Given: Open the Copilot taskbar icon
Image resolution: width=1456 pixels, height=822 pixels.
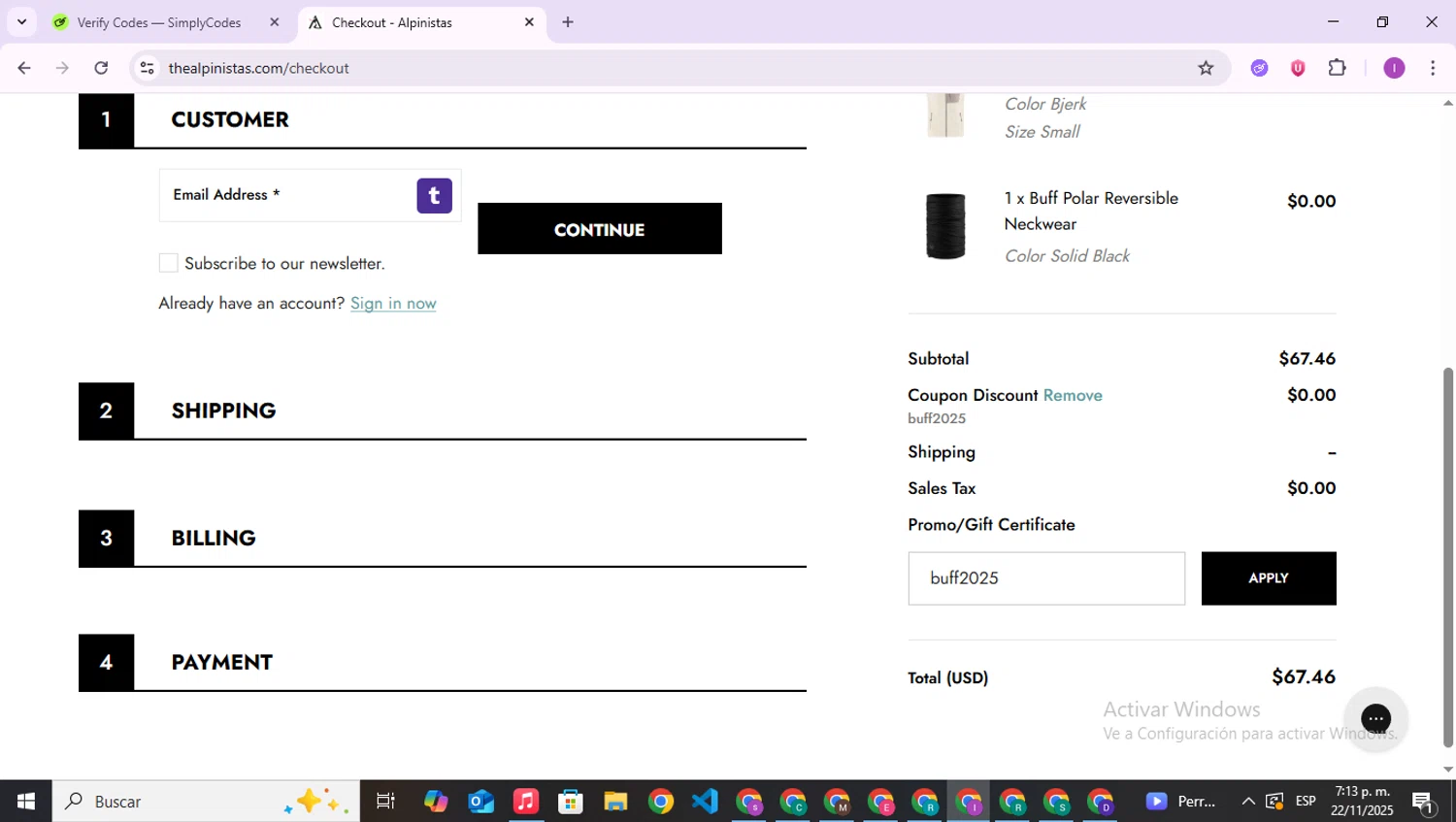Looking at the screenshot, I should point(436,802).
